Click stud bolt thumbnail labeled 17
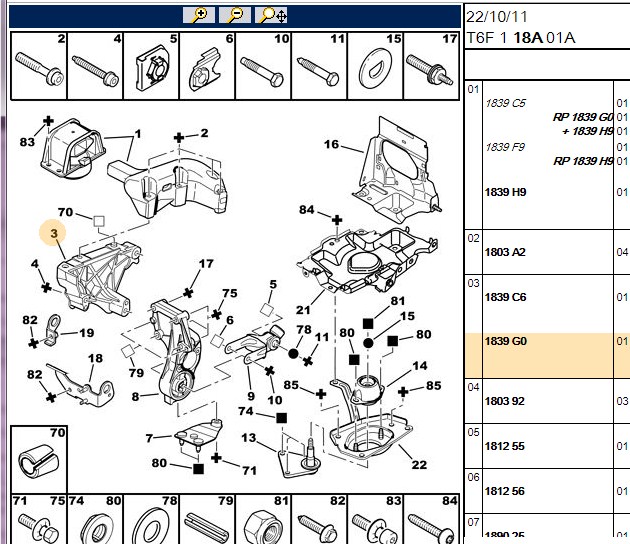 click(x=431, y=66)
